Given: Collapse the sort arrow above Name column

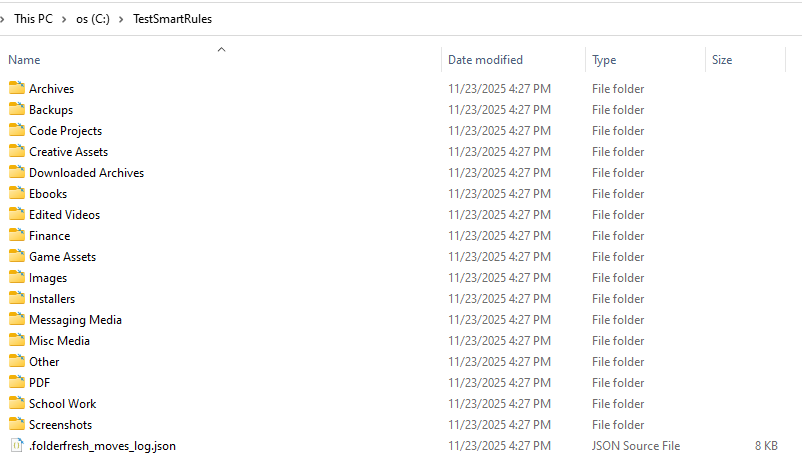Looking at the screenshot, I should pyautogui.click(x=221, y=48).
